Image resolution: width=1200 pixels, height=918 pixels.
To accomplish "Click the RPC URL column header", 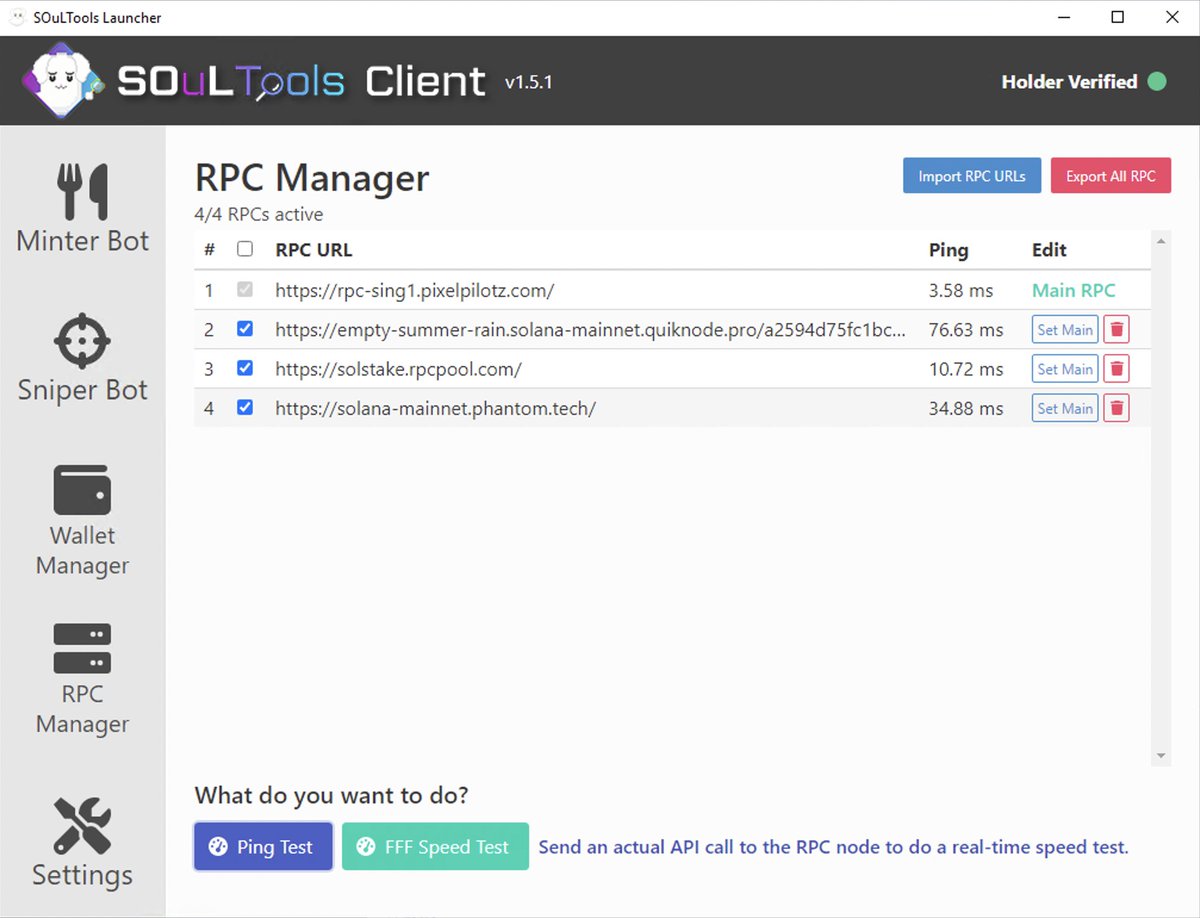I will (x=314, y=250).
